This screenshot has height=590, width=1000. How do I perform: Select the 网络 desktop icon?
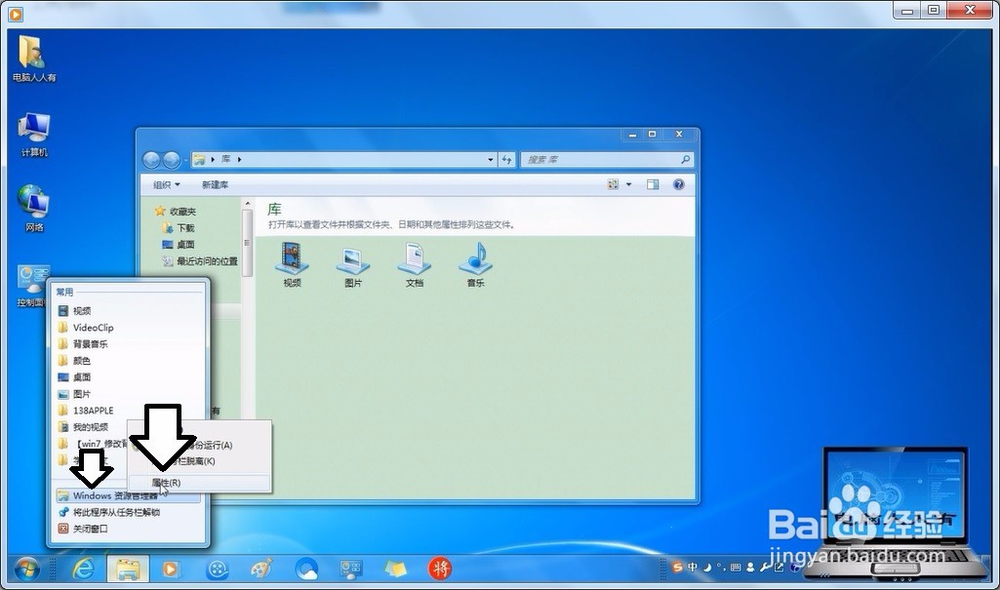[x=34, y=209]
